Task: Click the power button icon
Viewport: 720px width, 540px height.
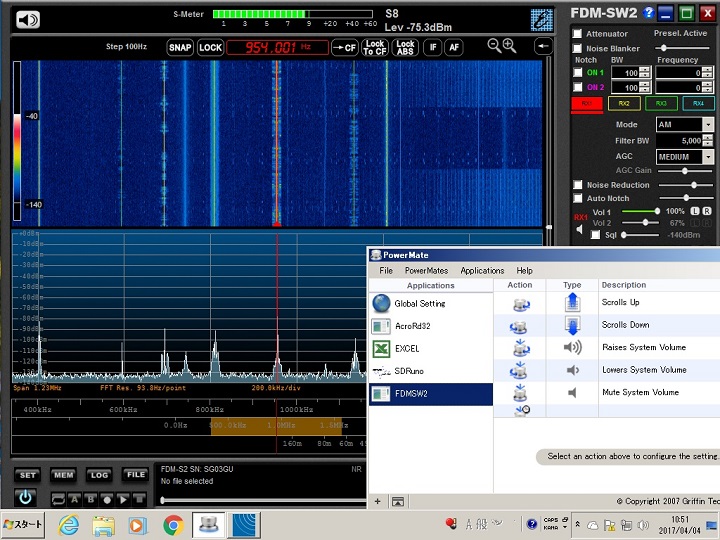Action: click(25, 497)
